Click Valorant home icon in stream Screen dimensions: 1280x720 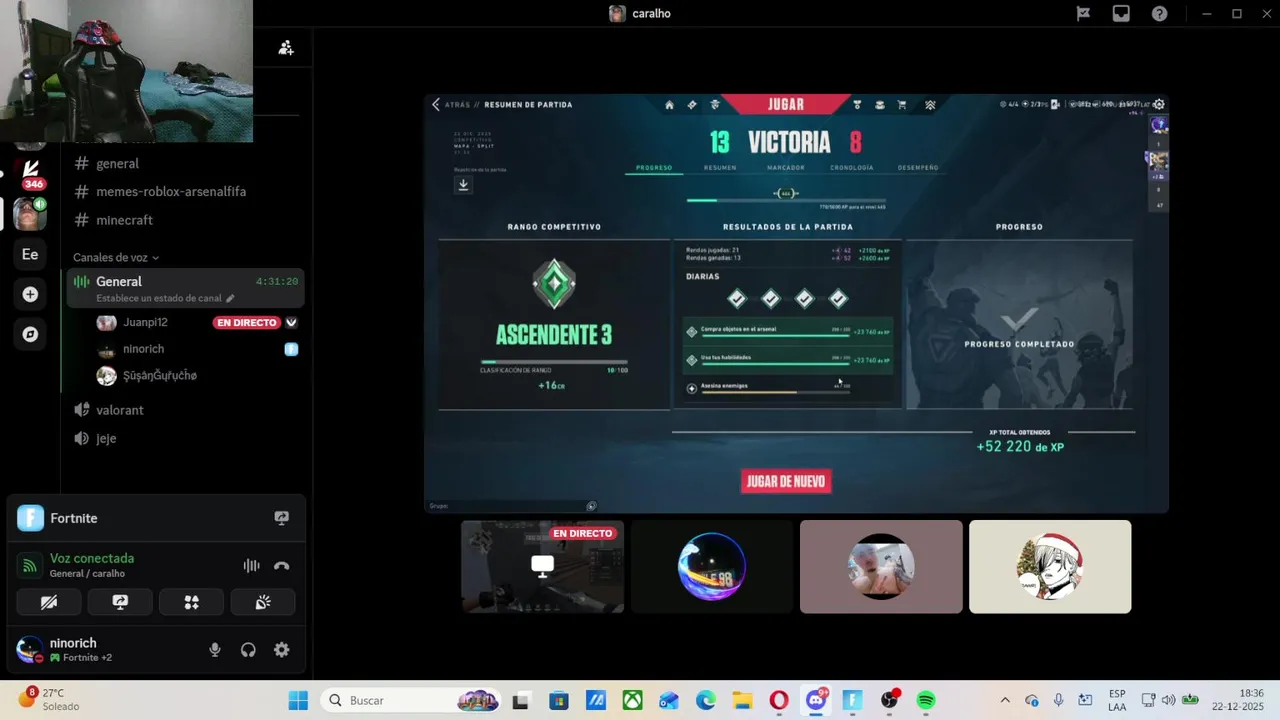(x=669, y=104)
